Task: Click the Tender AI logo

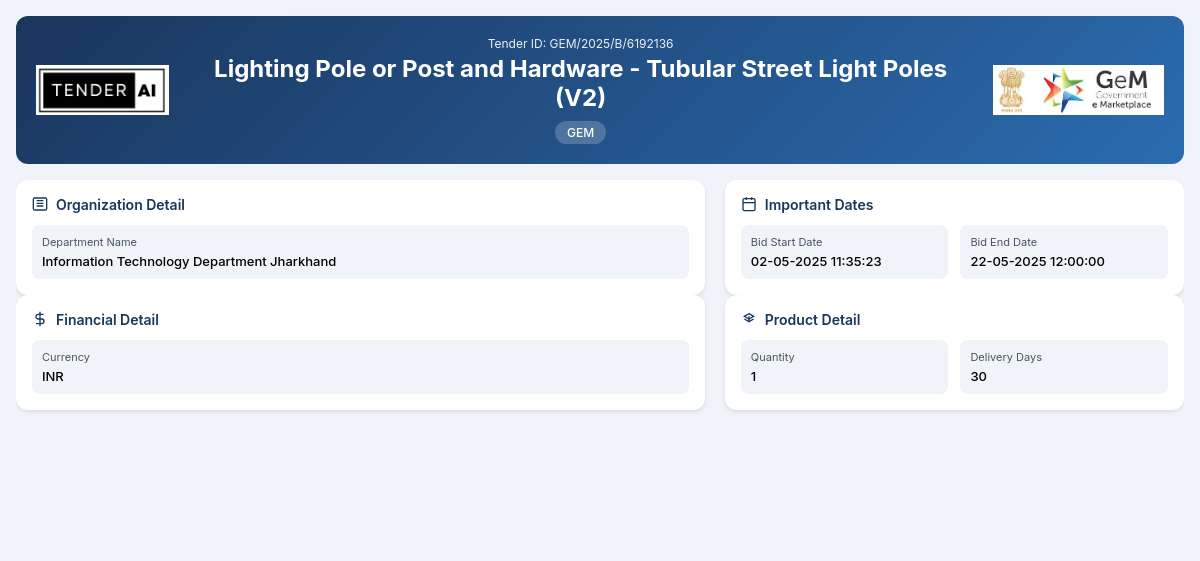Action: 102,90
